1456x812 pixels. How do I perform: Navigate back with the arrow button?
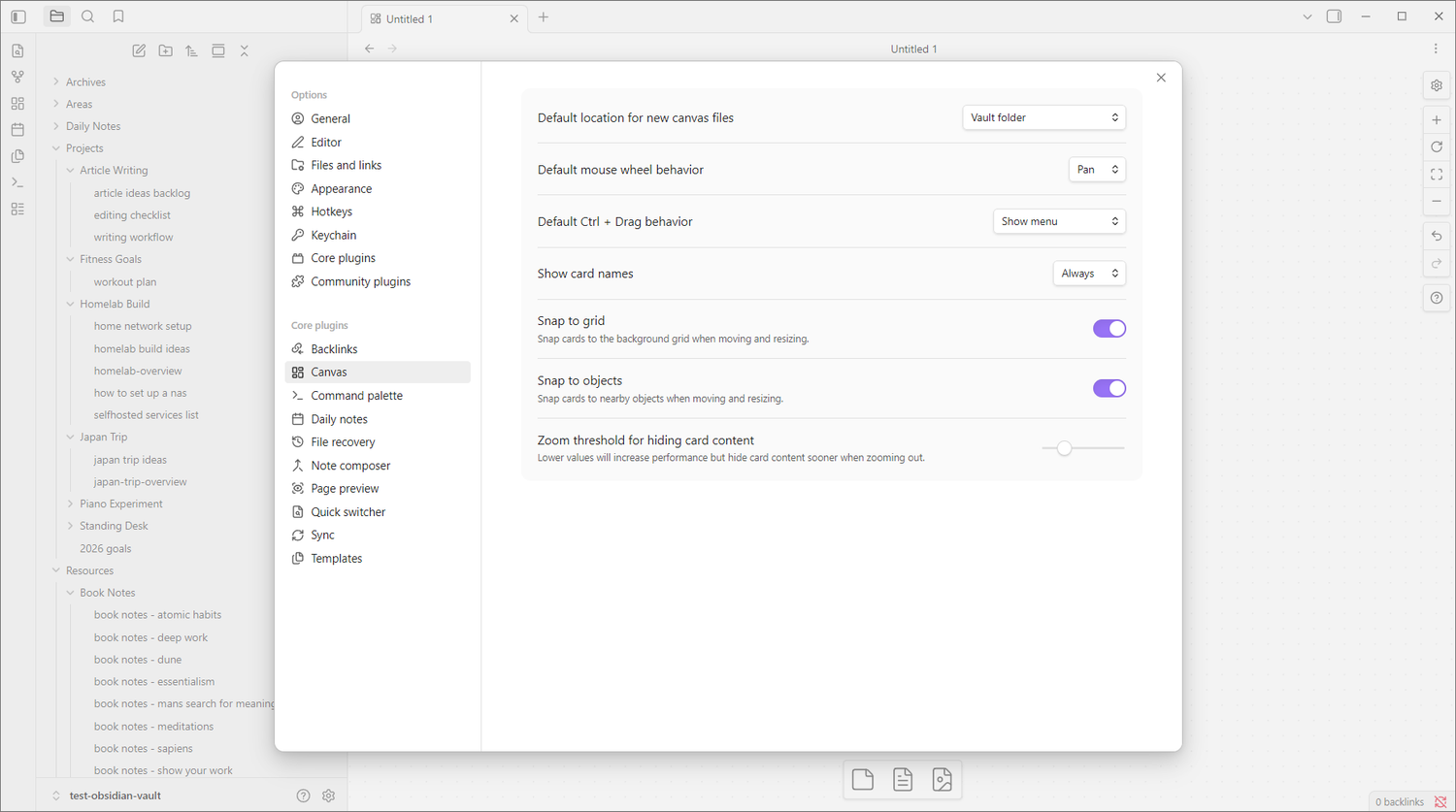[x=369, y=49]
